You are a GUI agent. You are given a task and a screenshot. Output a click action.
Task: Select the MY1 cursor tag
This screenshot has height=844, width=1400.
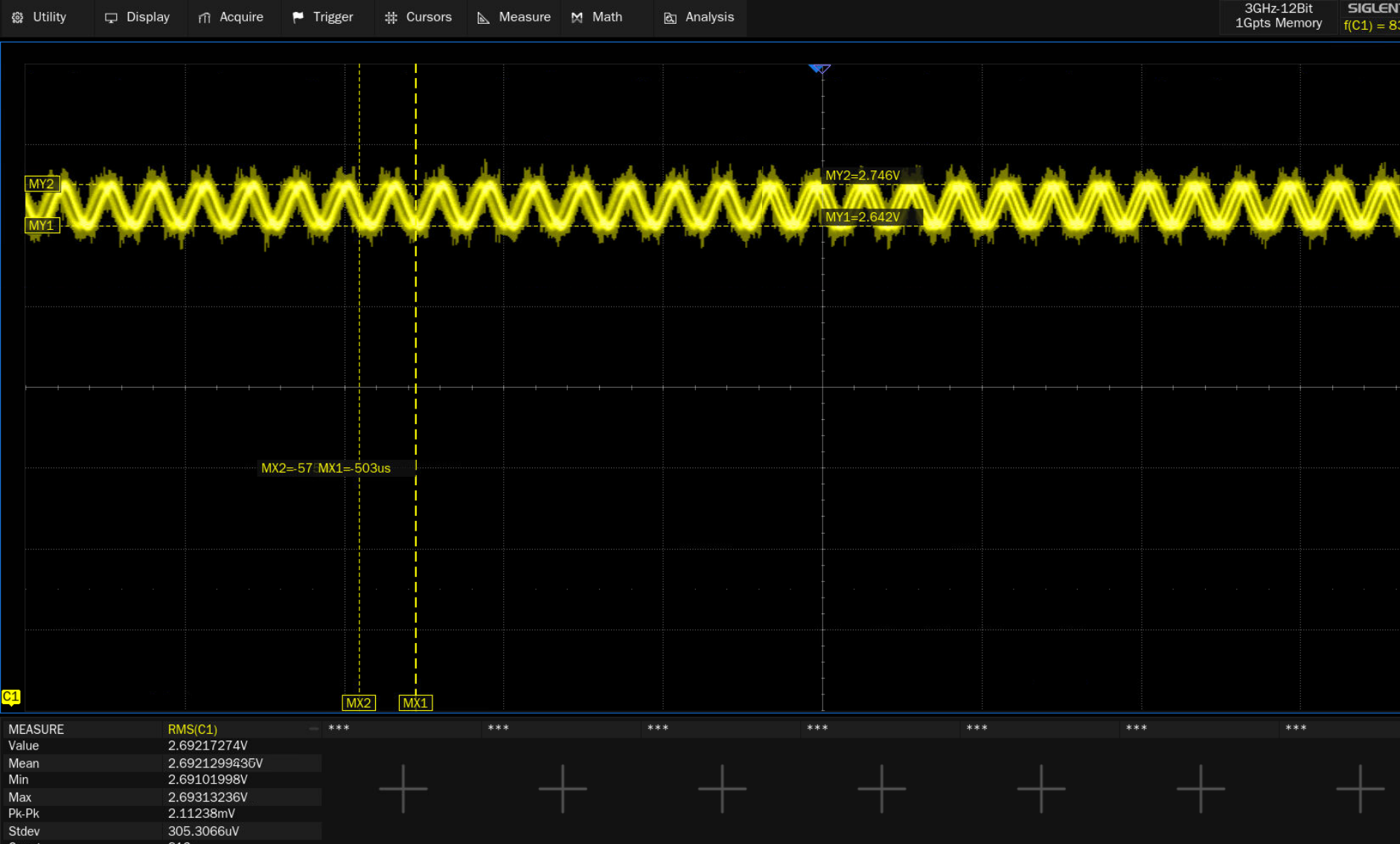pos(42,226)
